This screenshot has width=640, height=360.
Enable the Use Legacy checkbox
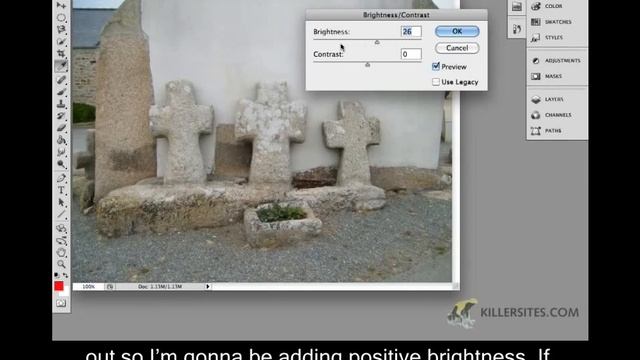point(436,82)
